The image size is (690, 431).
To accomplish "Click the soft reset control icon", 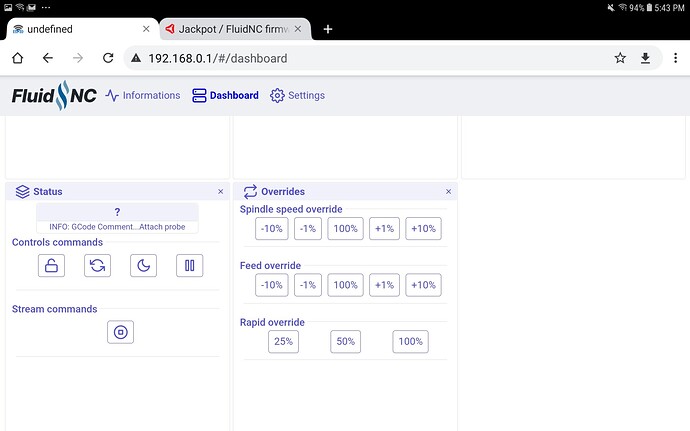I will pyautogui.click(x=97, y=265).
